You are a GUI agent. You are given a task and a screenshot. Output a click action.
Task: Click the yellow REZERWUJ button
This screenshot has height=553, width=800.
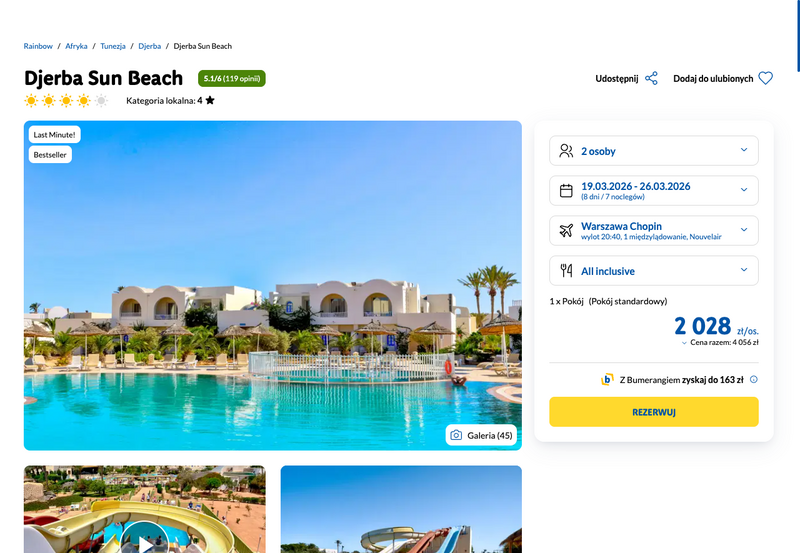click(x=654, y=412)
